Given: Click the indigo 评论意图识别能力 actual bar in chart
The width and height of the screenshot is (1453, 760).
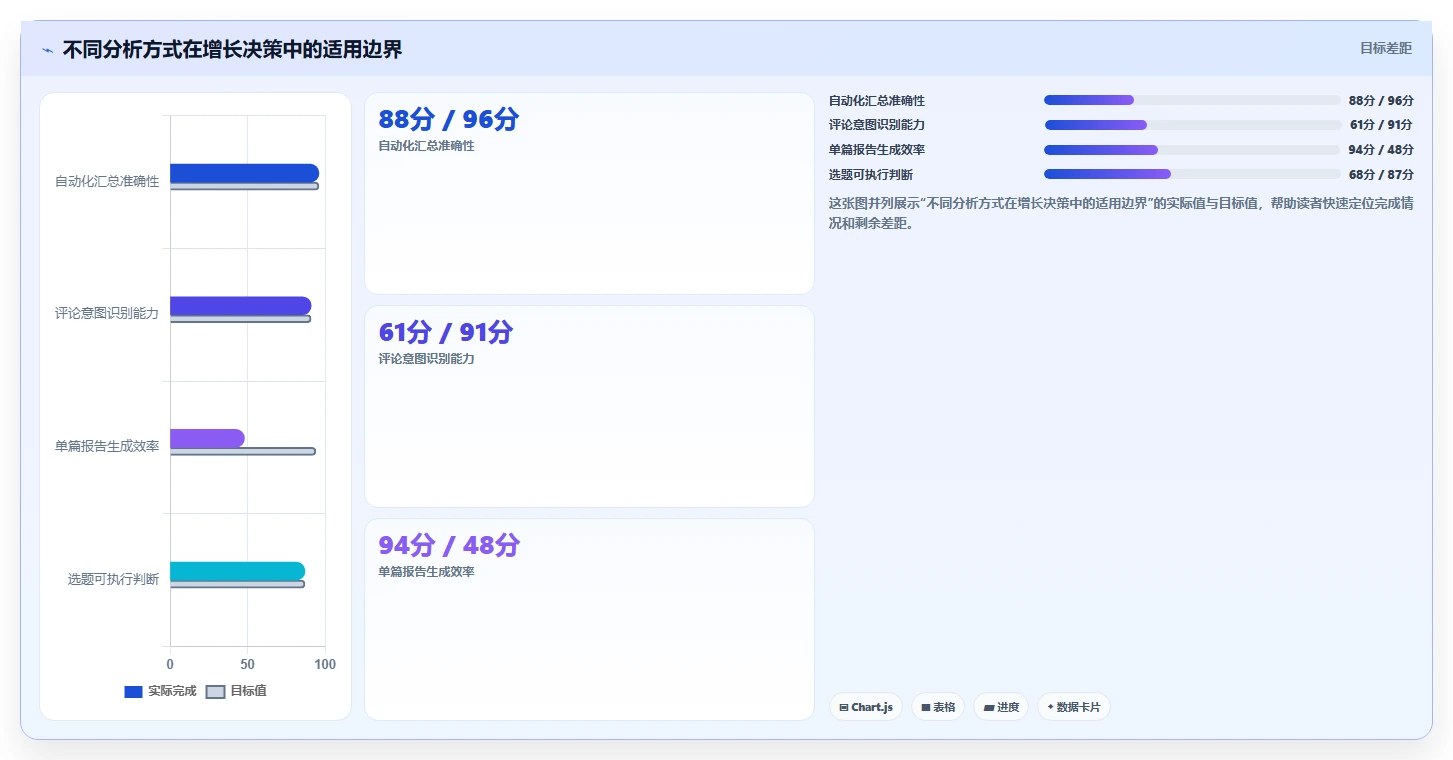Looking at the screenshot, I should 240,306.
